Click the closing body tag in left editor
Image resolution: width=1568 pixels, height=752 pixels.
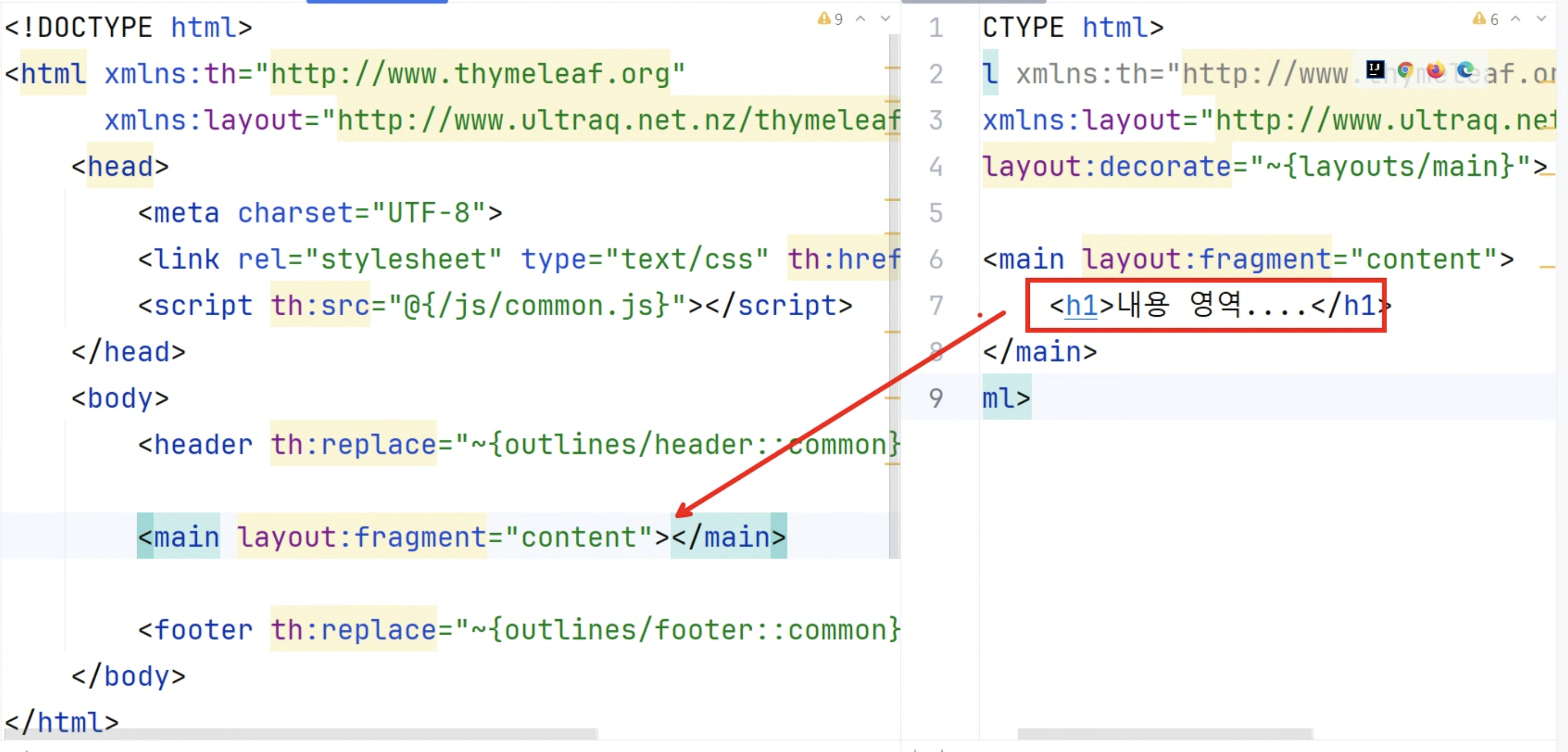point(129,676)
